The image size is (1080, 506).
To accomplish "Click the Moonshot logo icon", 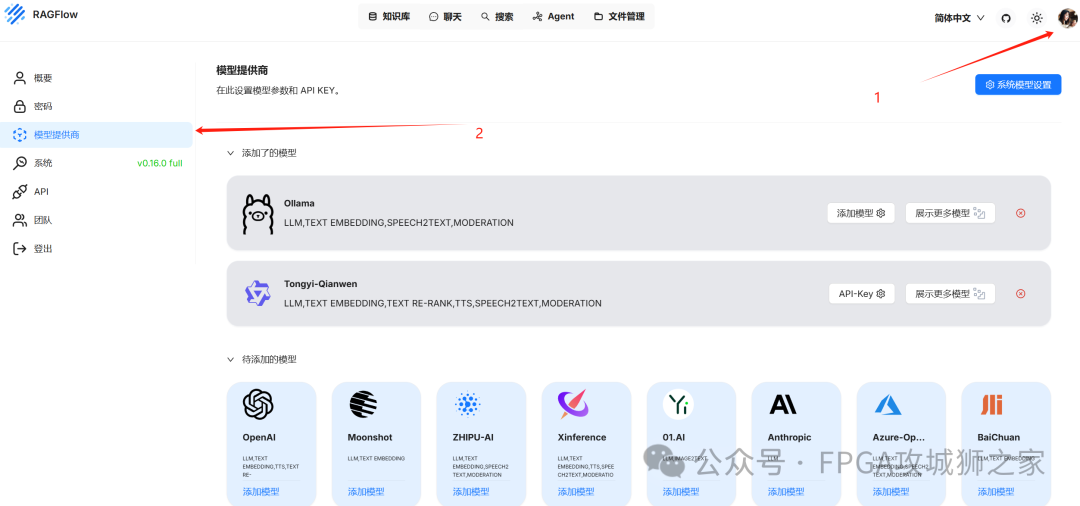I will point(363,404).
